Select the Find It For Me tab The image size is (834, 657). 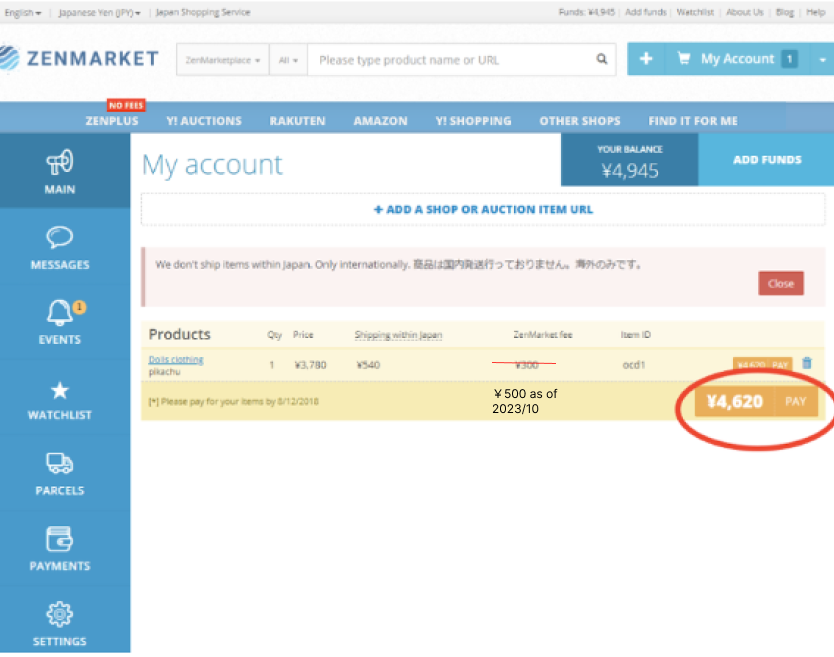point(693,121)
